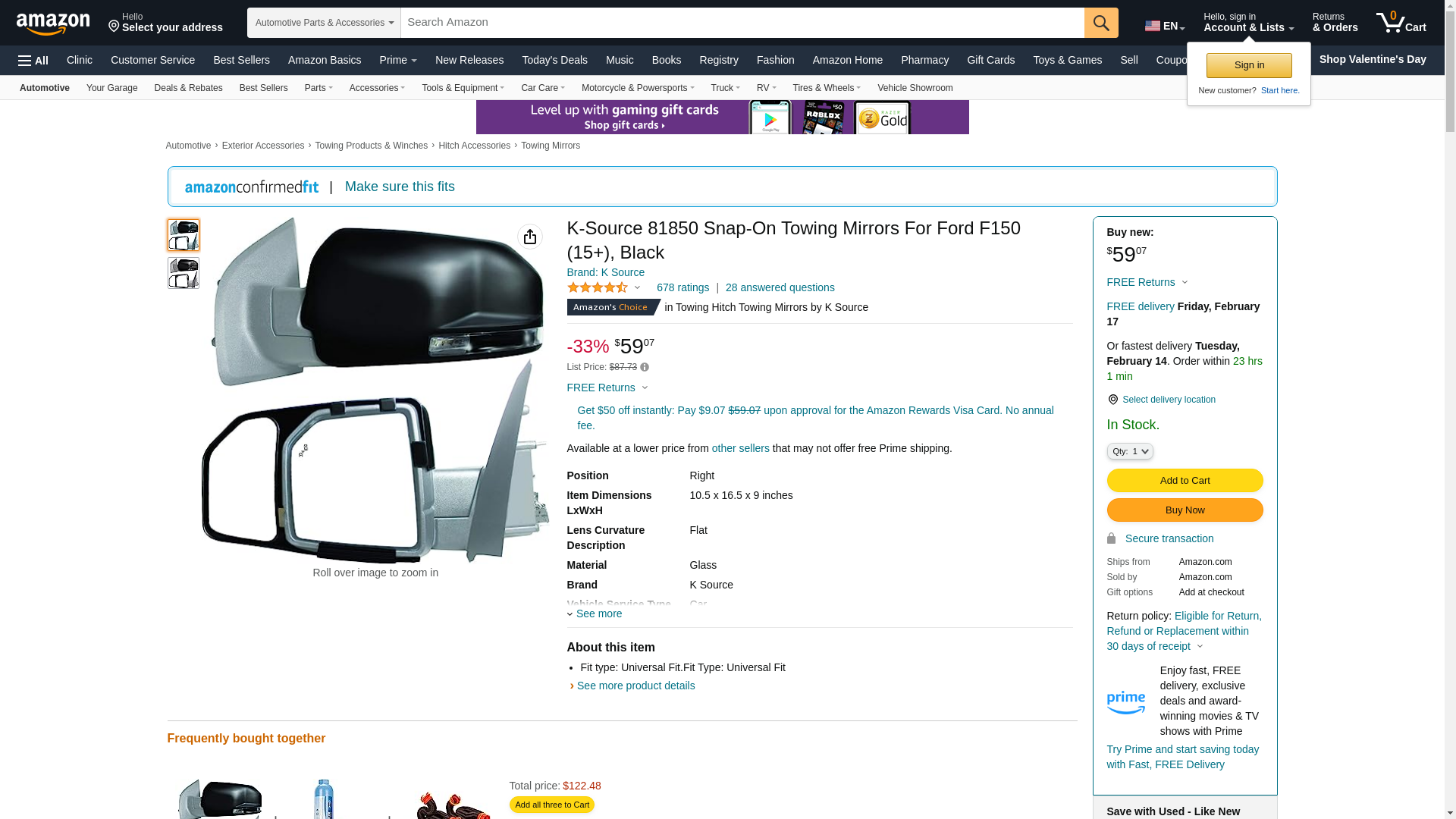Screen dimensions: 1456x819
Task: Select delivery location pin icon
Action: [x=1112, y=400]
